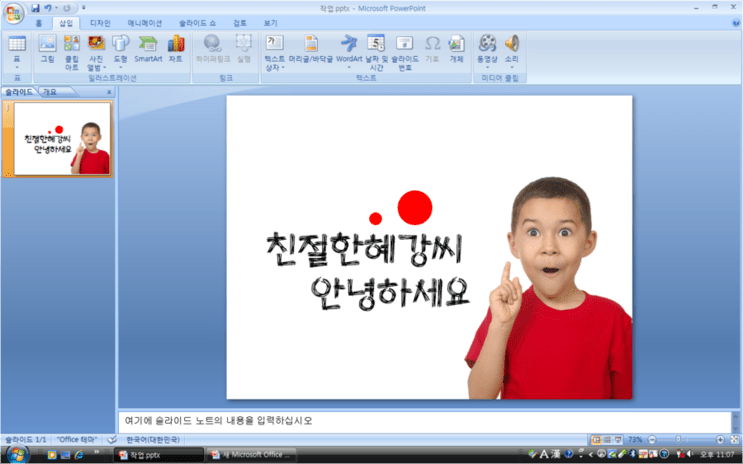Insert WordArt text

(x=349, y=49)
